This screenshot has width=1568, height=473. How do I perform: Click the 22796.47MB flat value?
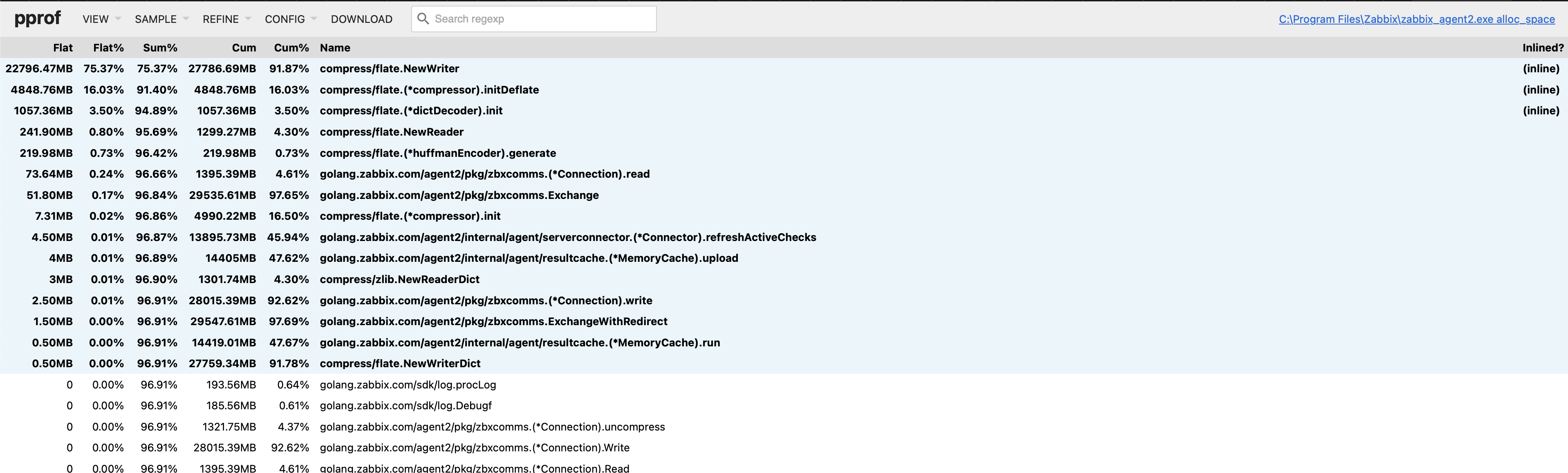click(39, 69)
